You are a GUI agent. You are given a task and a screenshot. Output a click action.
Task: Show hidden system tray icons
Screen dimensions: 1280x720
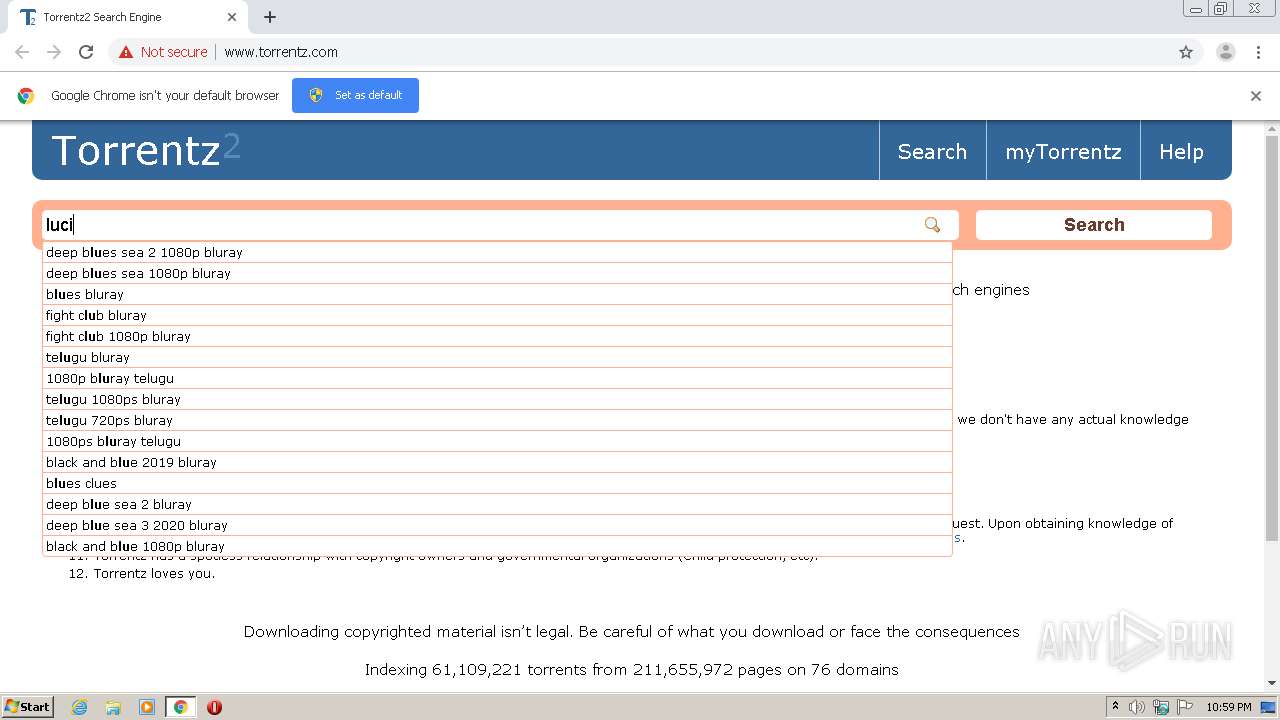(1115, 707)
